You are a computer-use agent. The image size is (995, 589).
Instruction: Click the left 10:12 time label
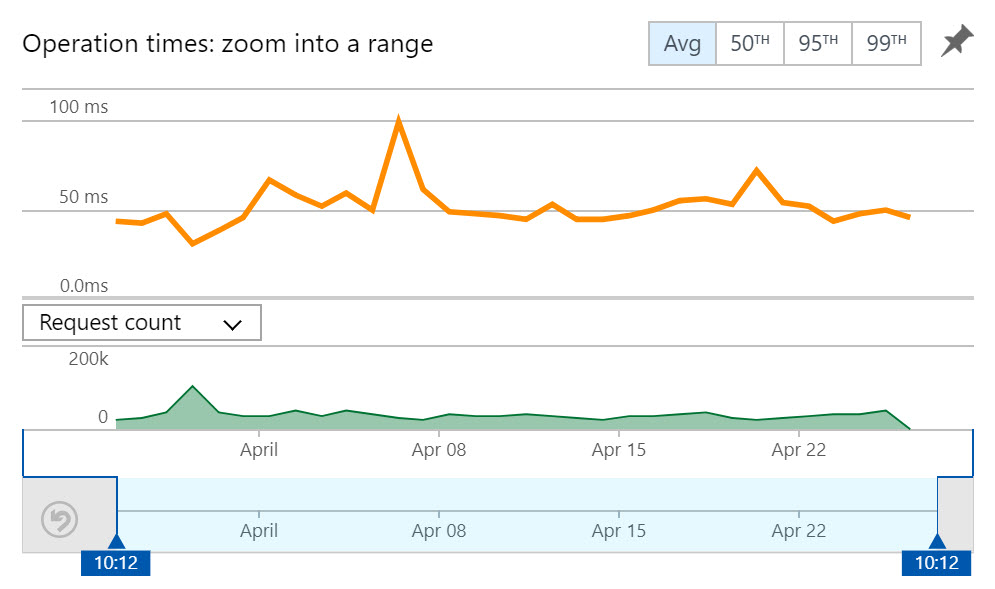tap(118, 563)
